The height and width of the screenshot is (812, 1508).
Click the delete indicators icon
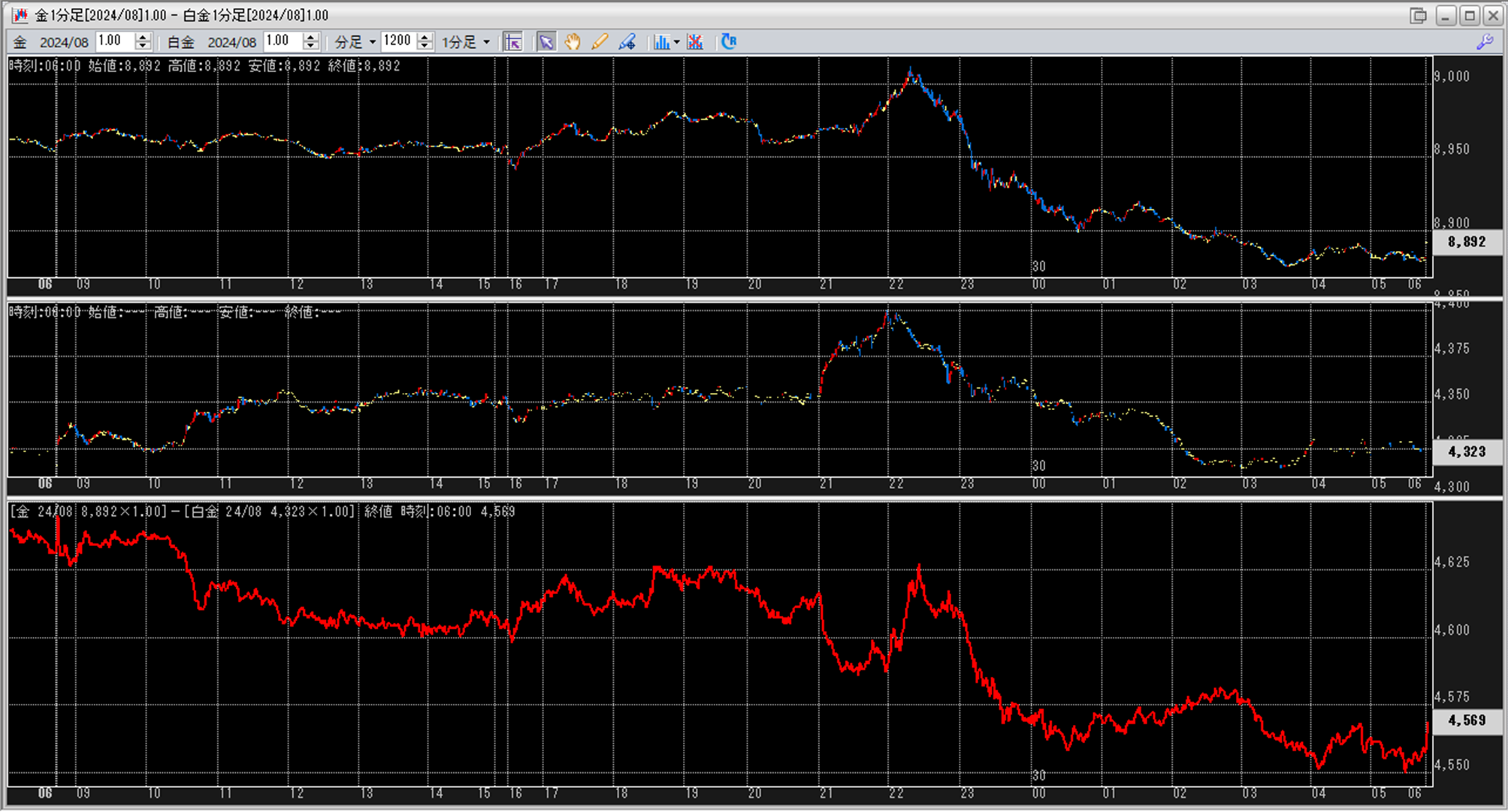pos(695,42)
